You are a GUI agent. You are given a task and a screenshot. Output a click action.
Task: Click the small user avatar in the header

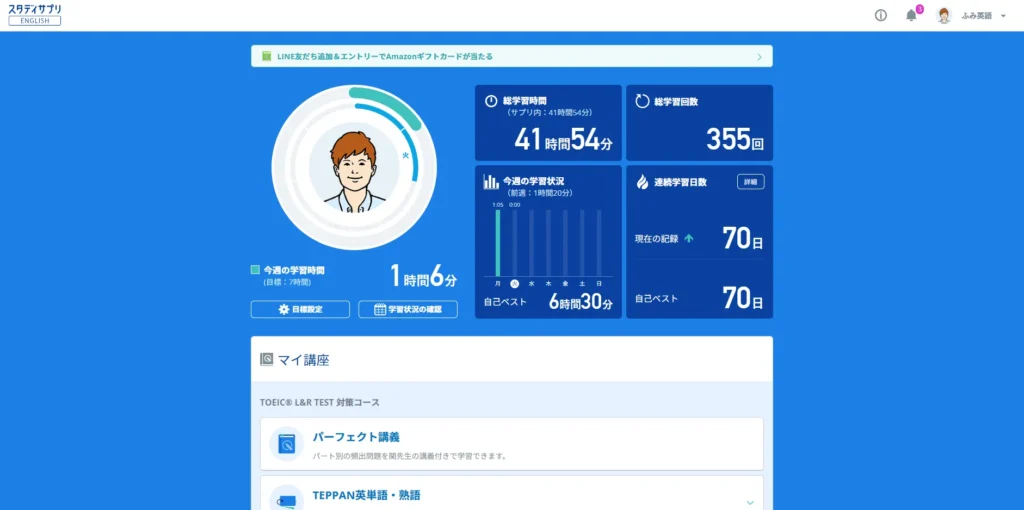(943, 15)
